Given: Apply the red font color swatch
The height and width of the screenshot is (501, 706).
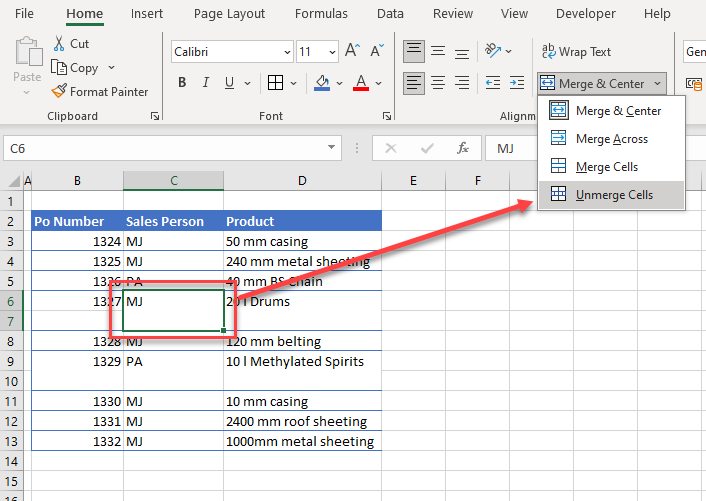Looking at the screenshot, I should [x=361, y=83].
